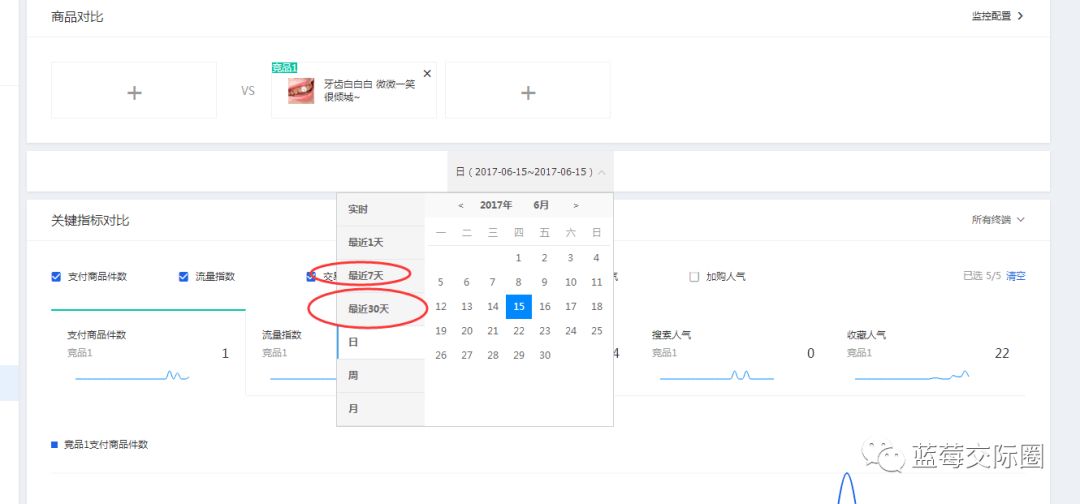The image size is (1080, 504).
Task: Switch date granularity to 周
Action: click(381, 375)
